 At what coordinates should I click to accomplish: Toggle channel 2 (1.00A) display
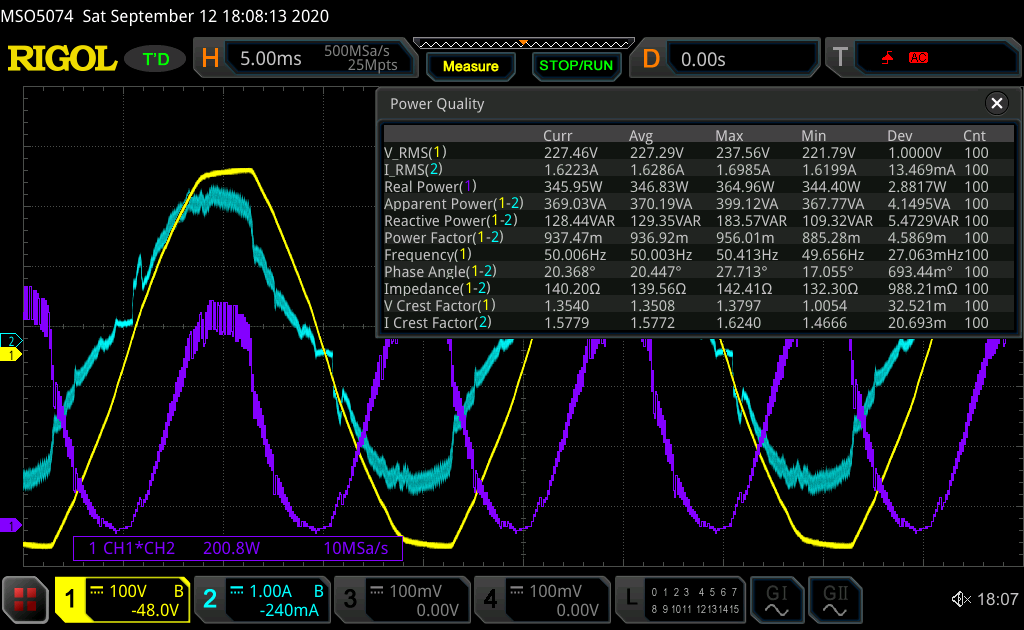(x=261, y=600)
